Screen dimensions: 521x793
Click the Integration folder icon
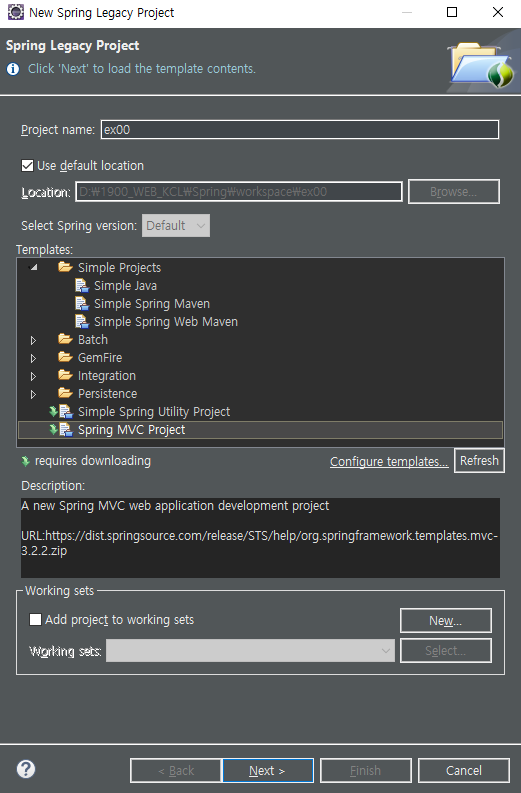65,375
